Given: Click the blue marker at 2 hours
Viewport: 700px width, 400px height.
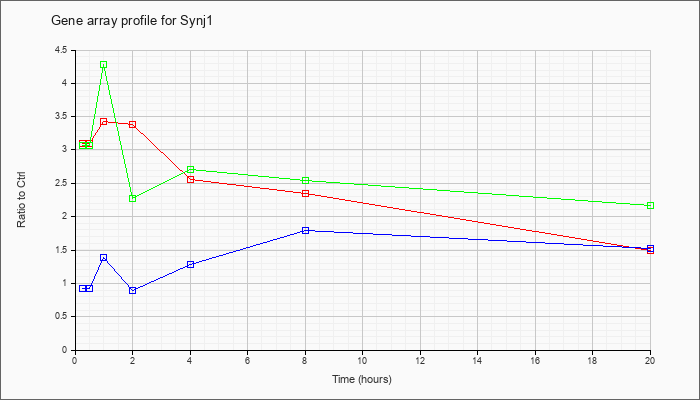Looking at the screenshot, I should click(x=133, y=290).
